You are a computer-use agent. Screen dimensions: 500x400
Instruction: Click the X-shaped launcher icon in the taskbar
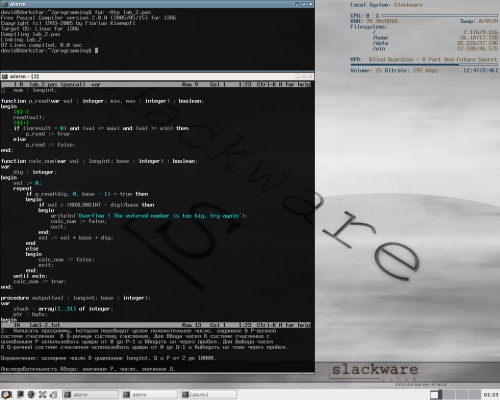(x=42, y=395)
